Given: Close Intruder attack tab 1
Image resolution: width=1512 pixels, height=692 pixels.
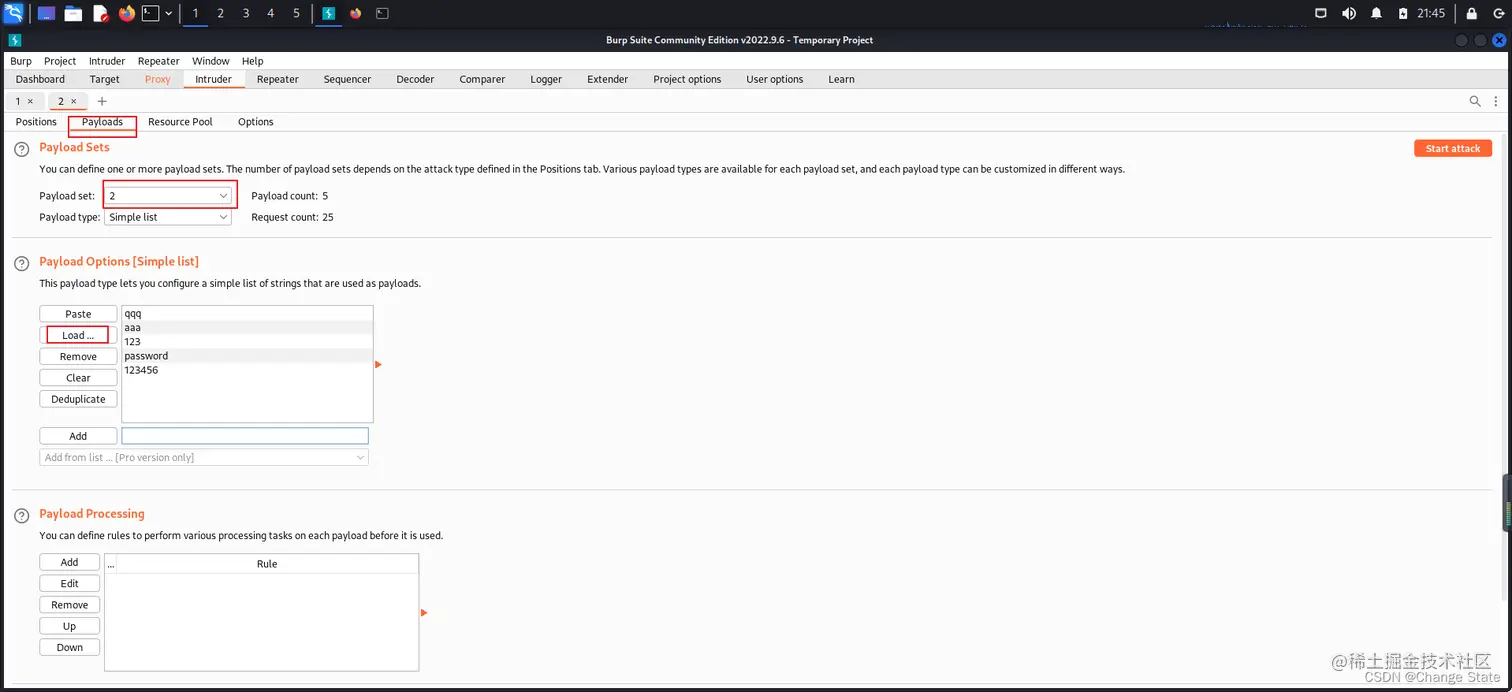Looking at the screenshot, I should coord(30,101).
